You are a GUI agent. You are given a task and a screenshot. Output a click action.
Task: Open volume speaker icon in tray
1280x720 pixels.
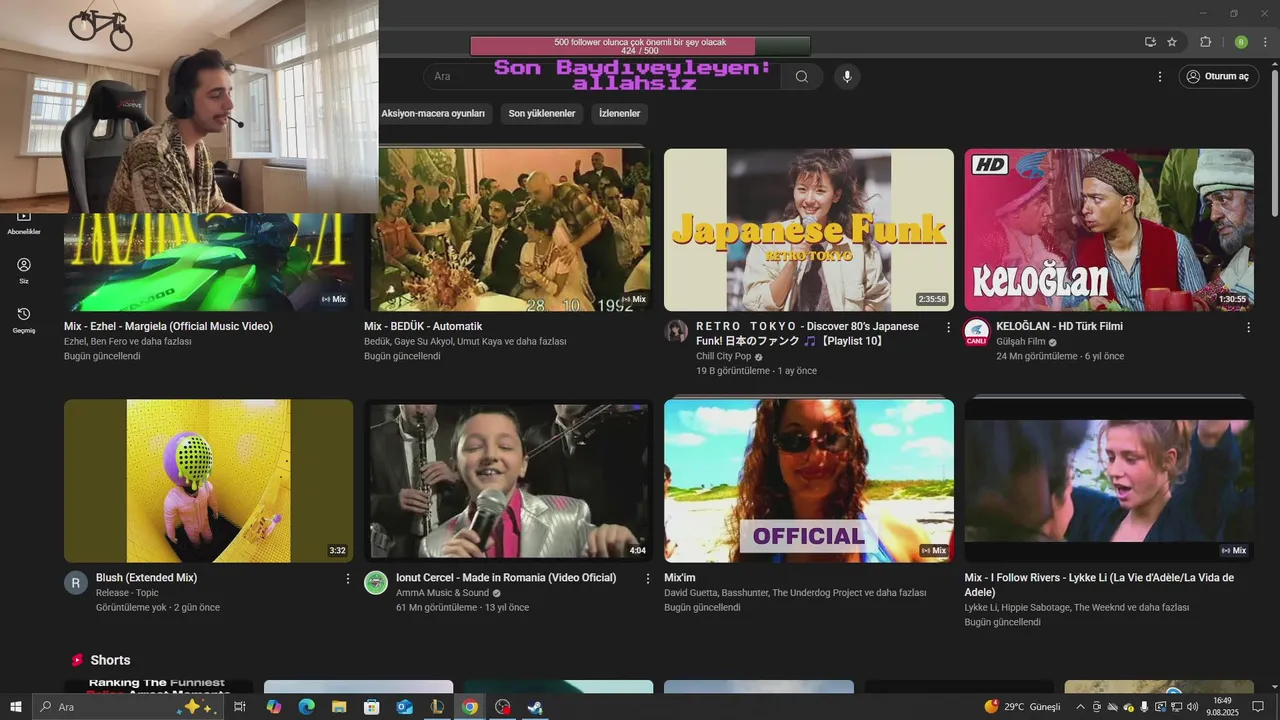(x=1192, y=707)
